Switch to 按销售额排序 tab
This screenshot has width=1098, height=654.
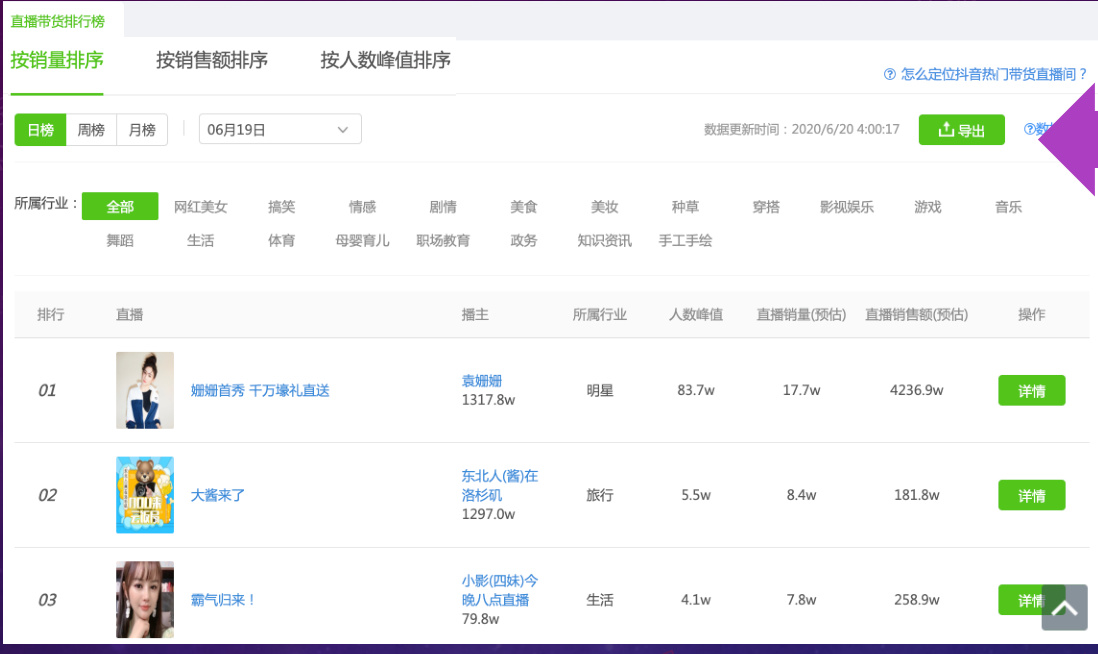211,60
